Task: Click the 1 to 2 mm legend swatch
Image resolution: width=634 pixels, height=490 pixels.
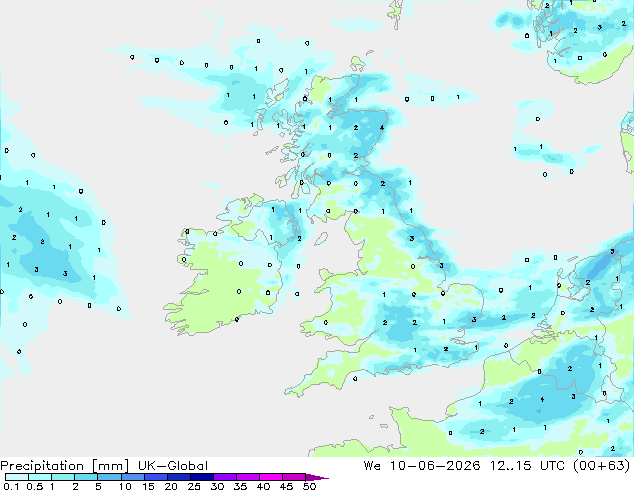Action: (x=63, y=477)
